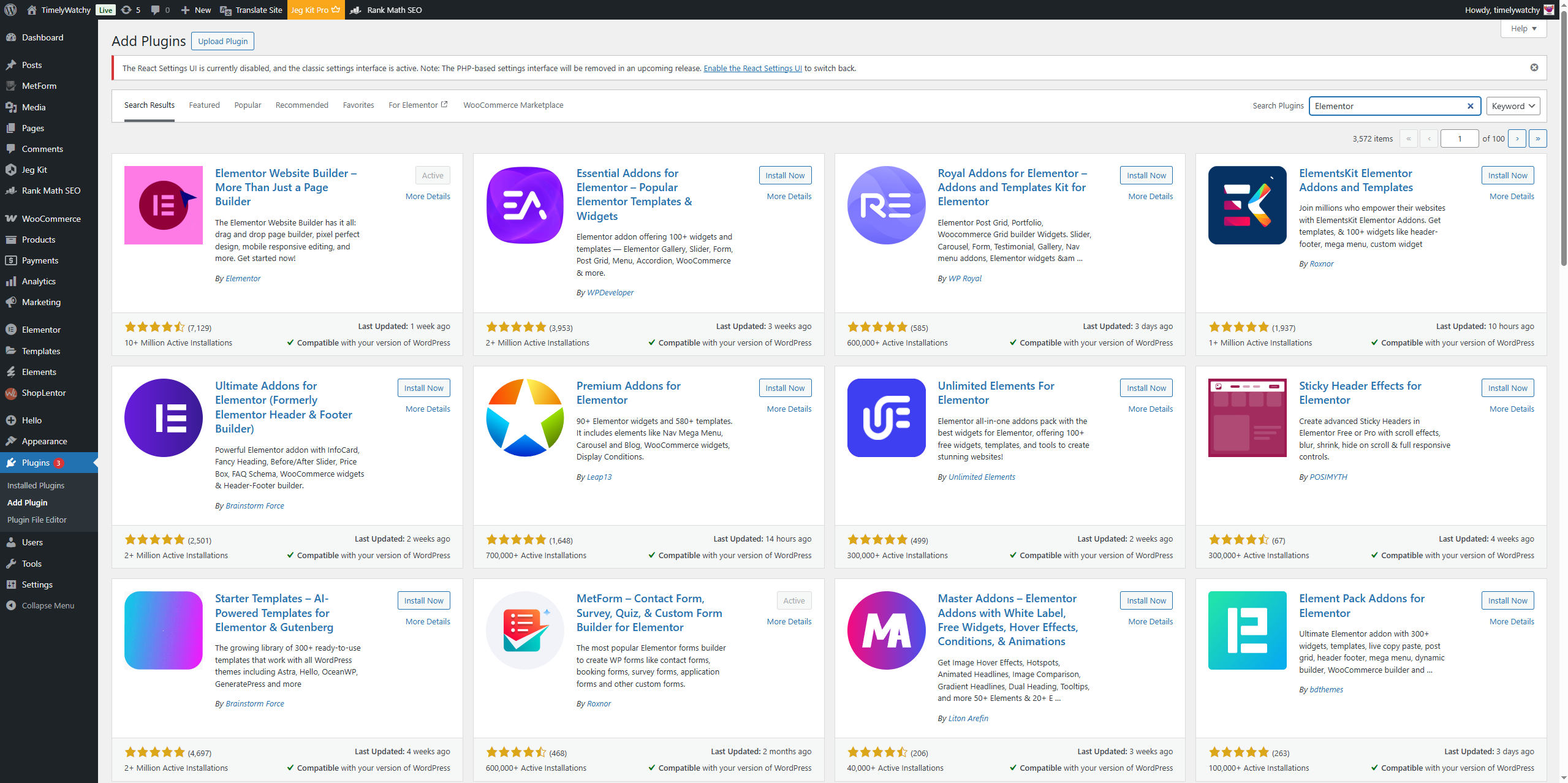The image size is (1568, 783).
Task: Go to the next results page
Action: tap(1517, 138)
